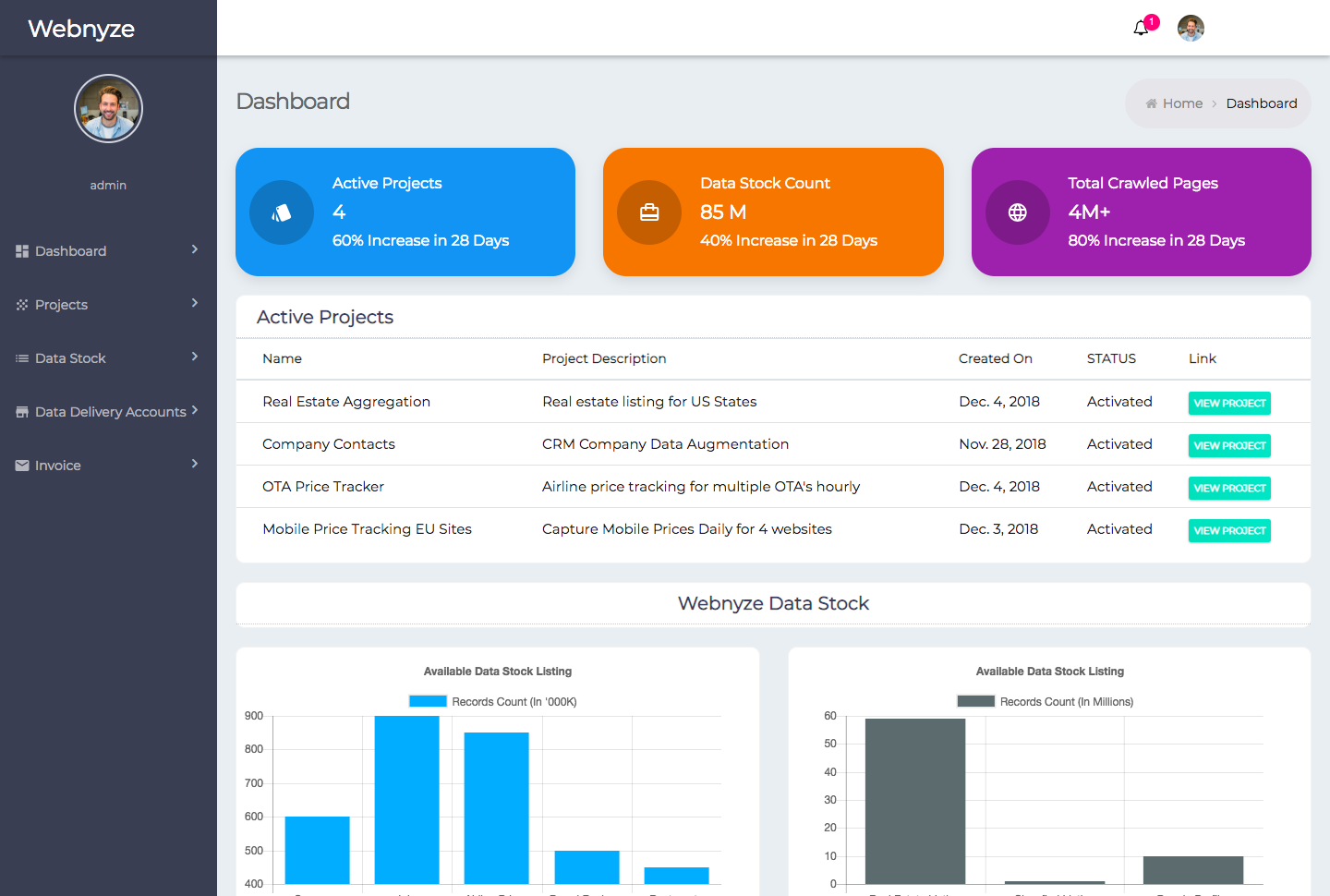Open the Company Contacts project link
Viewport: 1330px width, 896px height.
pyautogui.click(x=1229, y=445)
